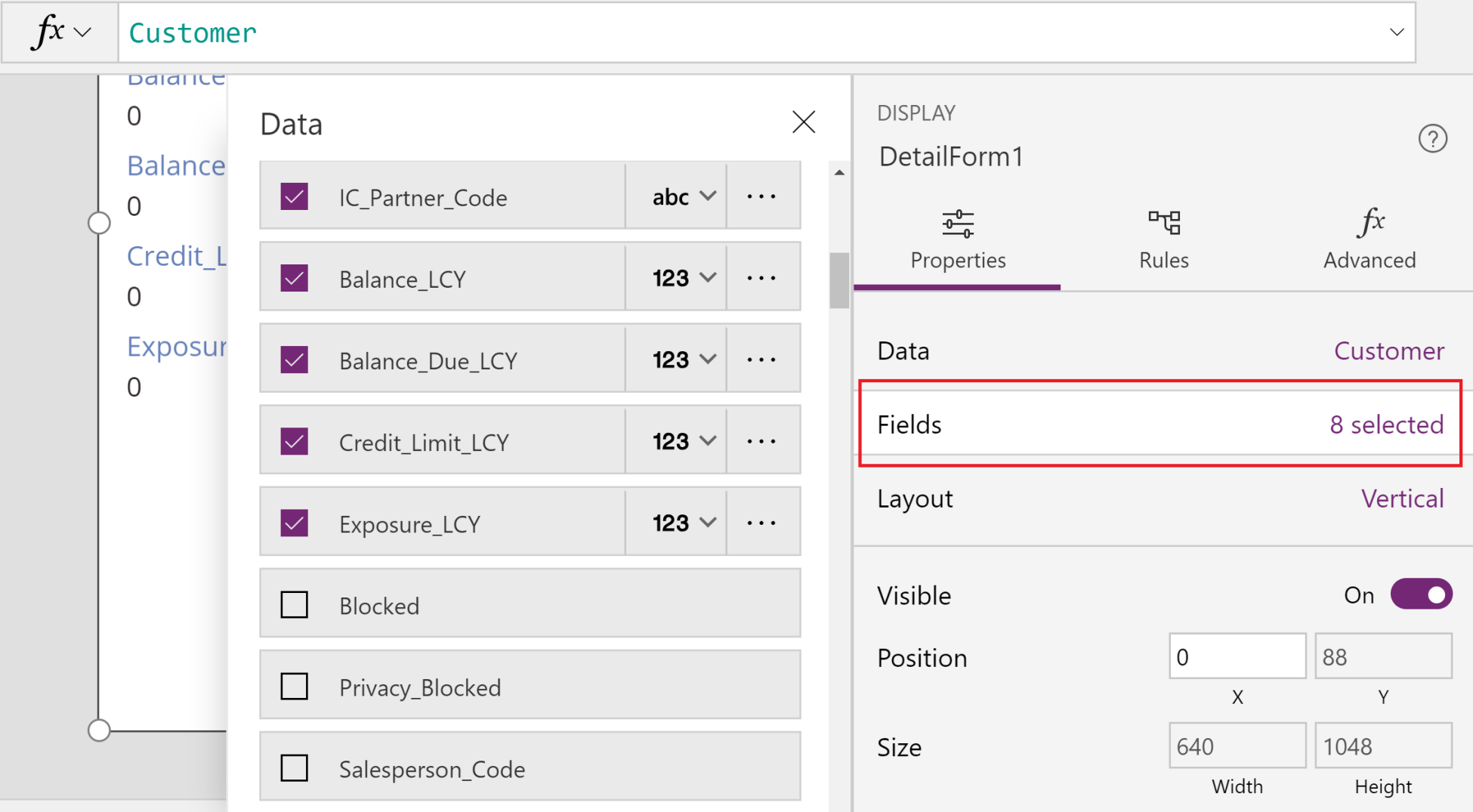Toggle the Visible switch off

[1421, 594]
